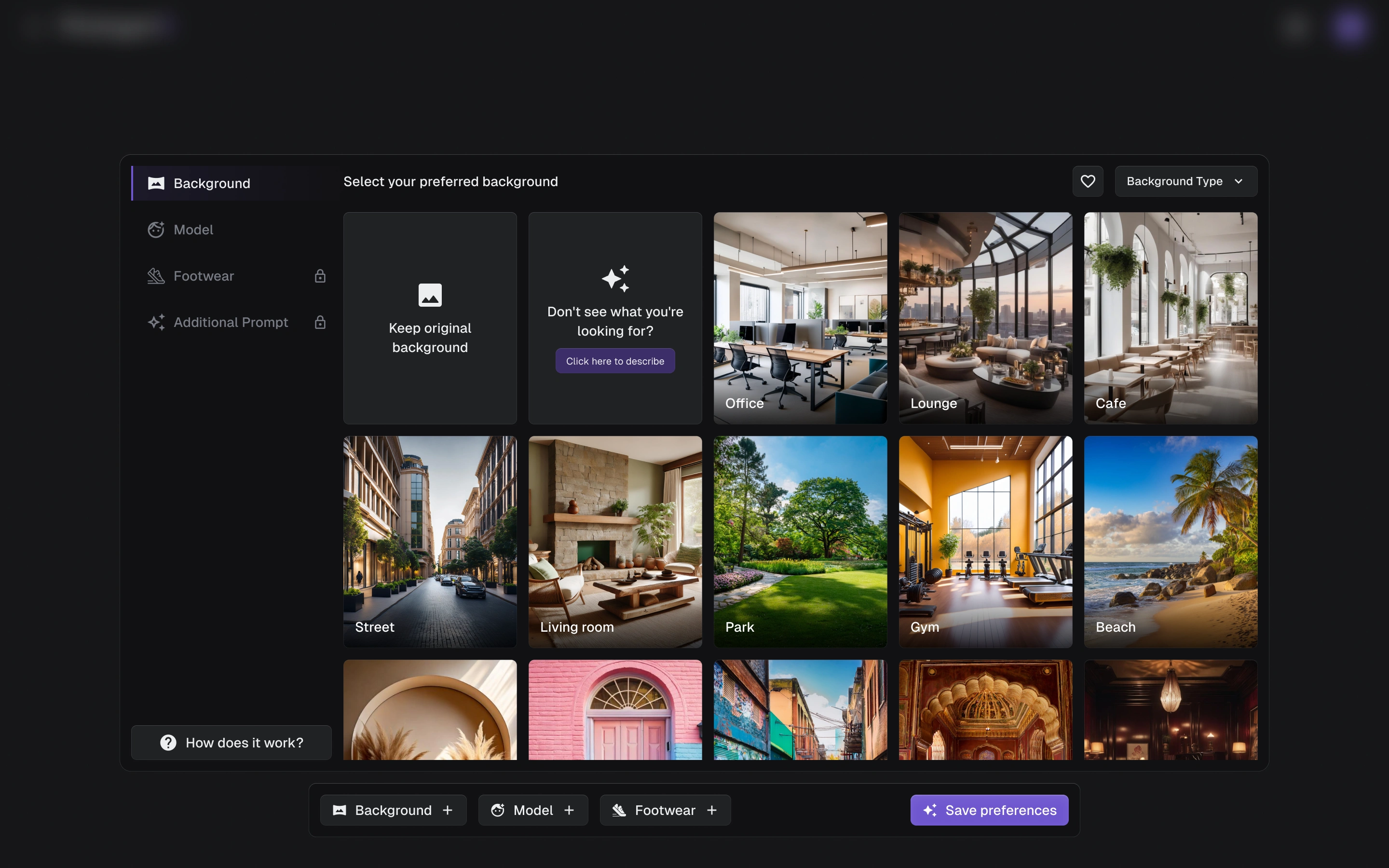
Task: Click the 'Click here to describe' button
Action: click(x=615, y=361)
